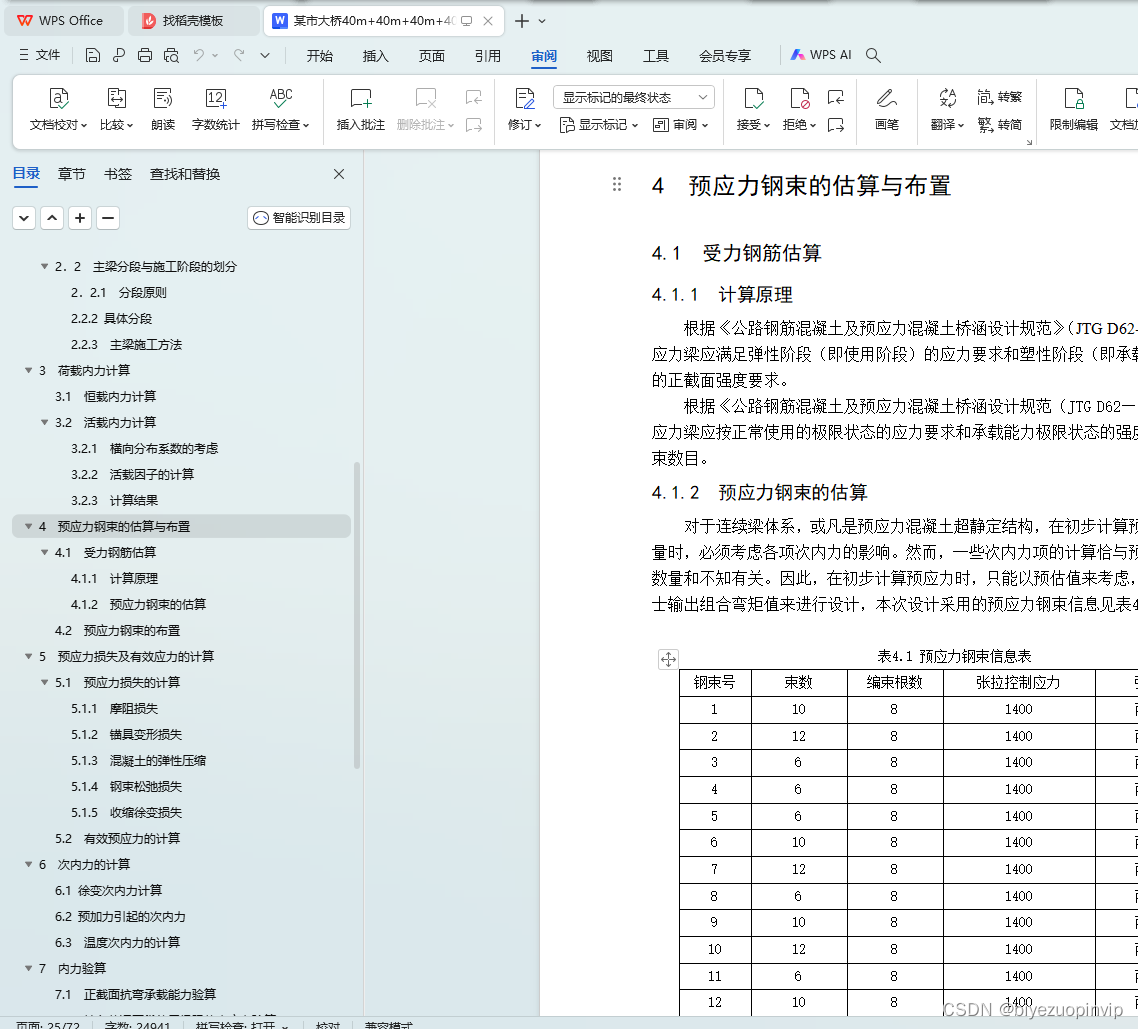1138x1029 pixels.
Task: Click the down chevron button in outline panel
Action: pyautogui.click(x=24, y=218)
